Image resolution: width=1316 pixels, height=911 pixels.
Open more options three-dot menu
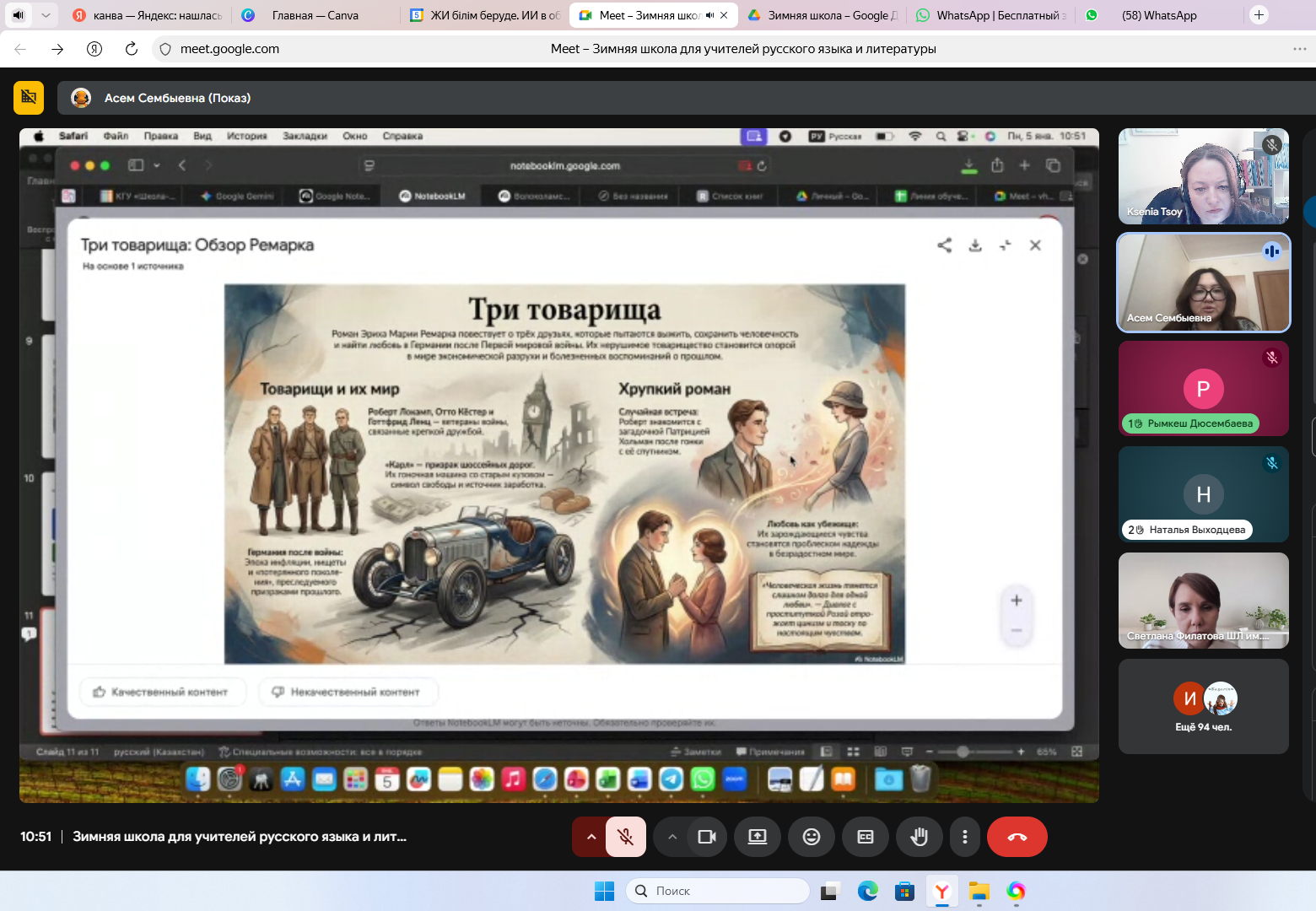pyautogui.click(x=964, y=837)
